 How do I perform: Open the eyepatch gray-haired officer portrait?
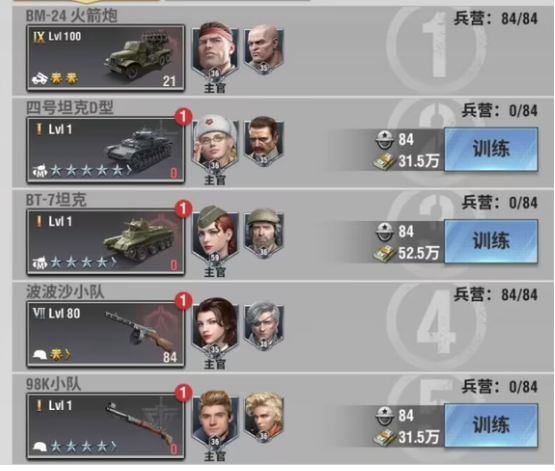[264, 324]
